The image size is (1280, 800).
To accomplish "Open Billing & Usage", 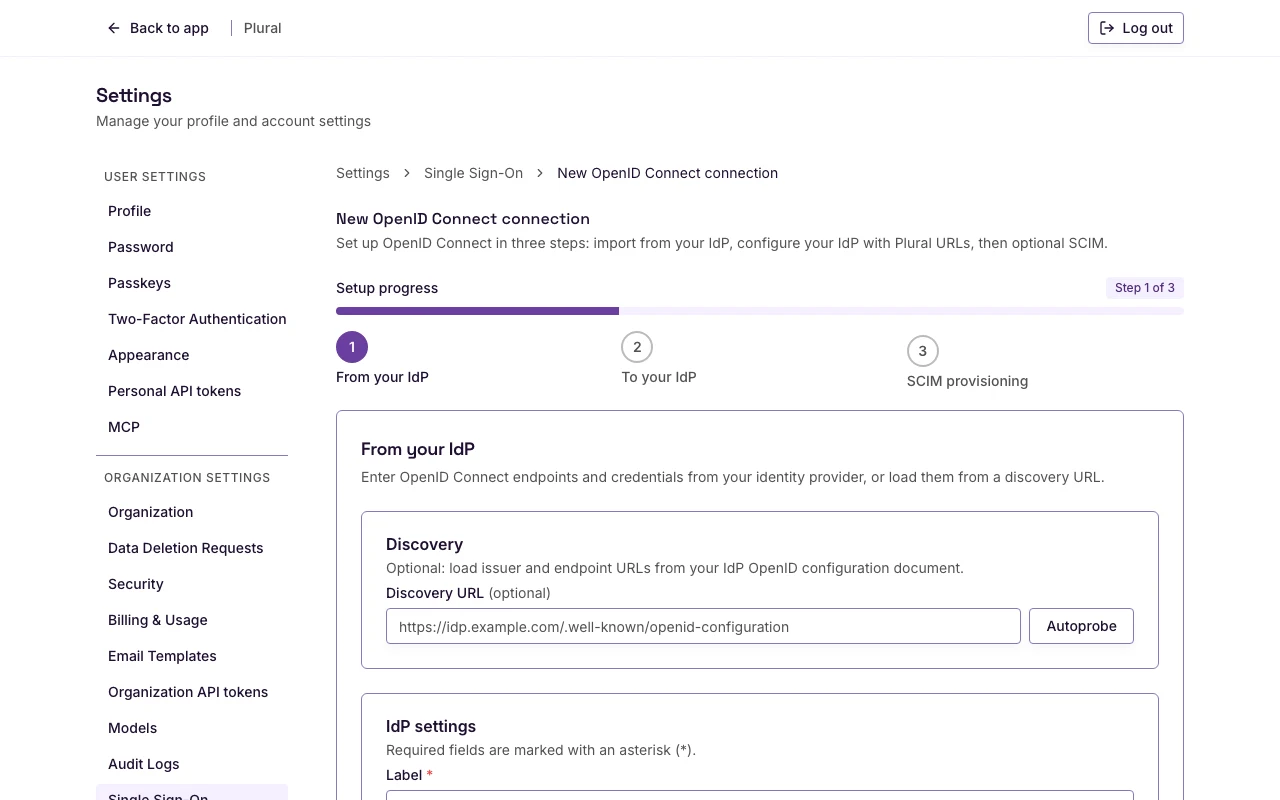I will coord(192,620).
